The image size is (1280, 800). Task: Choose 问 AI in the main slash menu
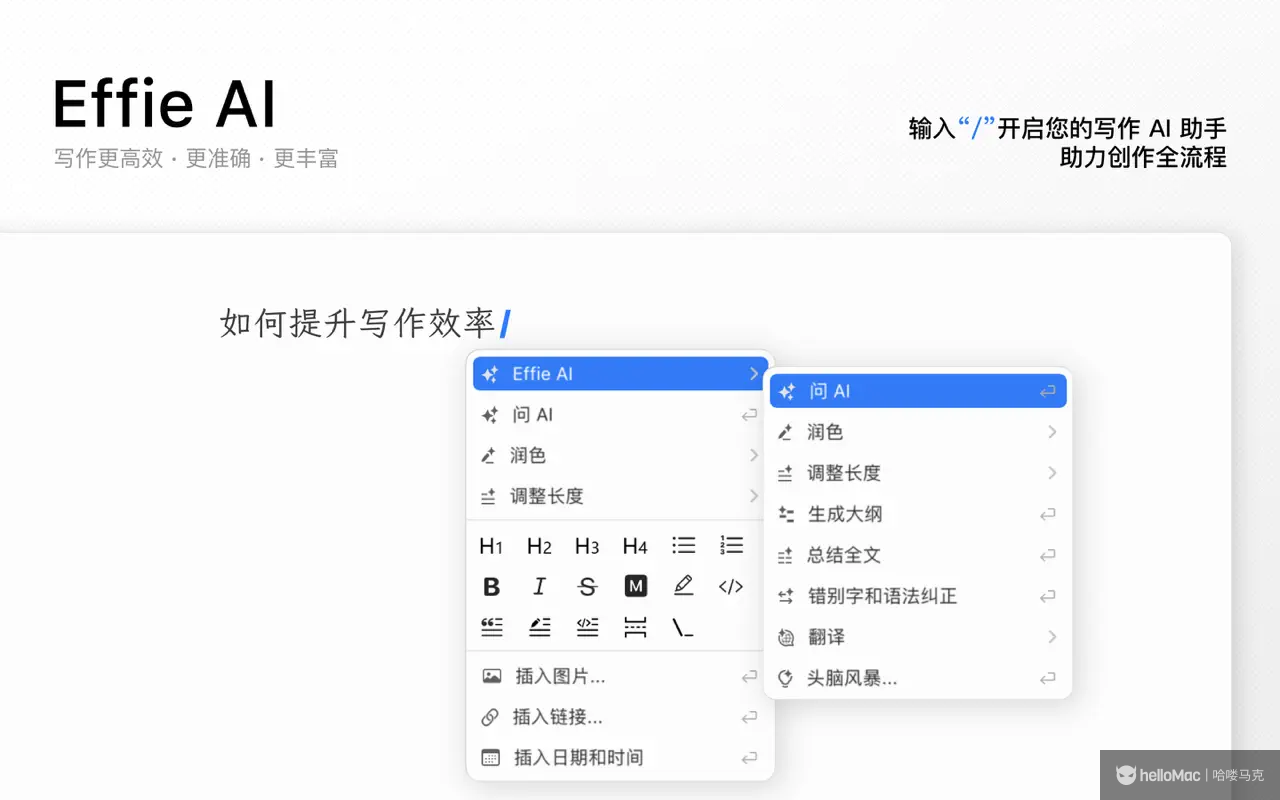point(620,415)
